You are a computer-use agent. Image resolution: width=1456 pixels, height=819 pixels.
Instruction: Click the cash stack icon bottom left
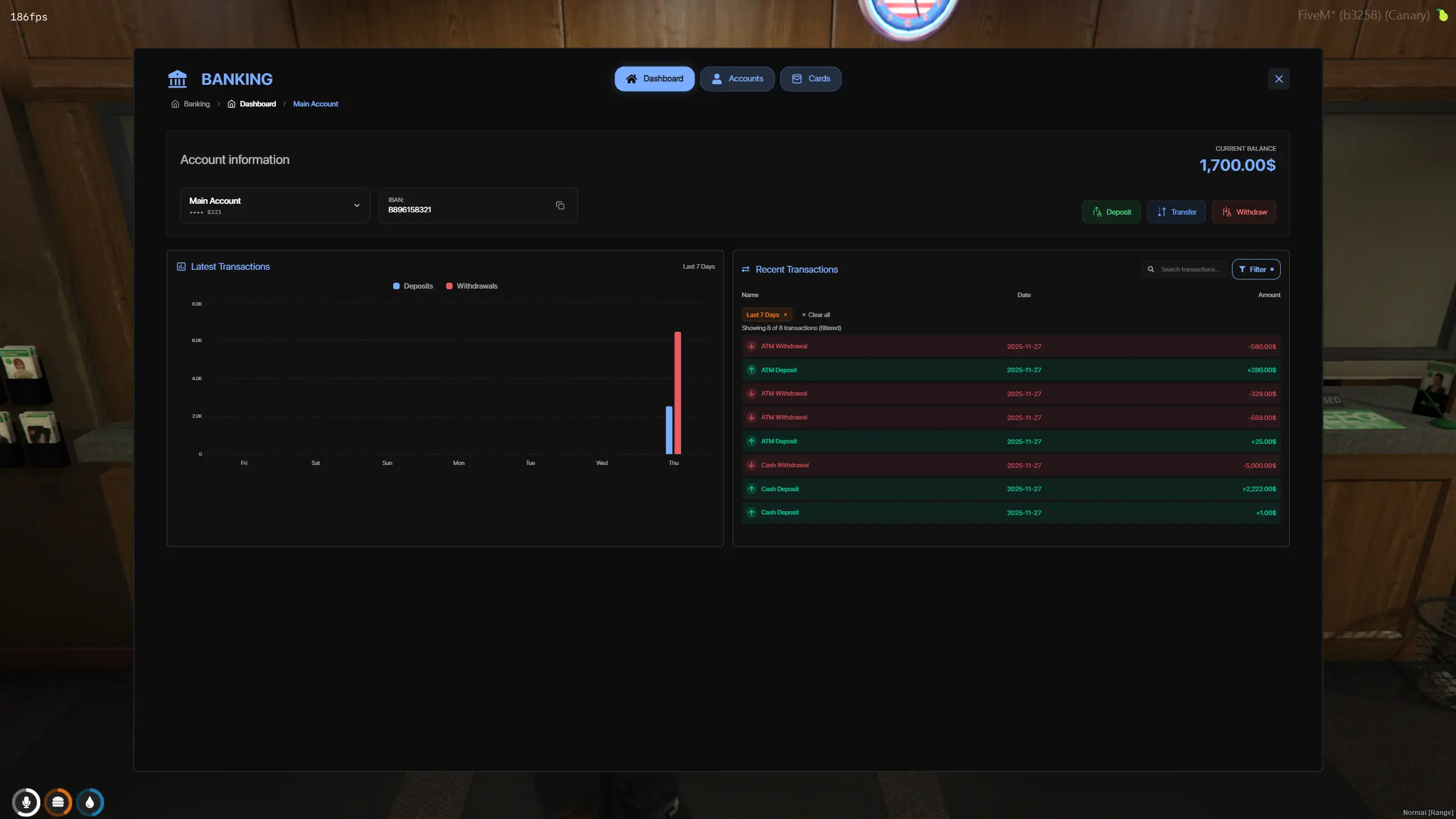click(59, 801)
